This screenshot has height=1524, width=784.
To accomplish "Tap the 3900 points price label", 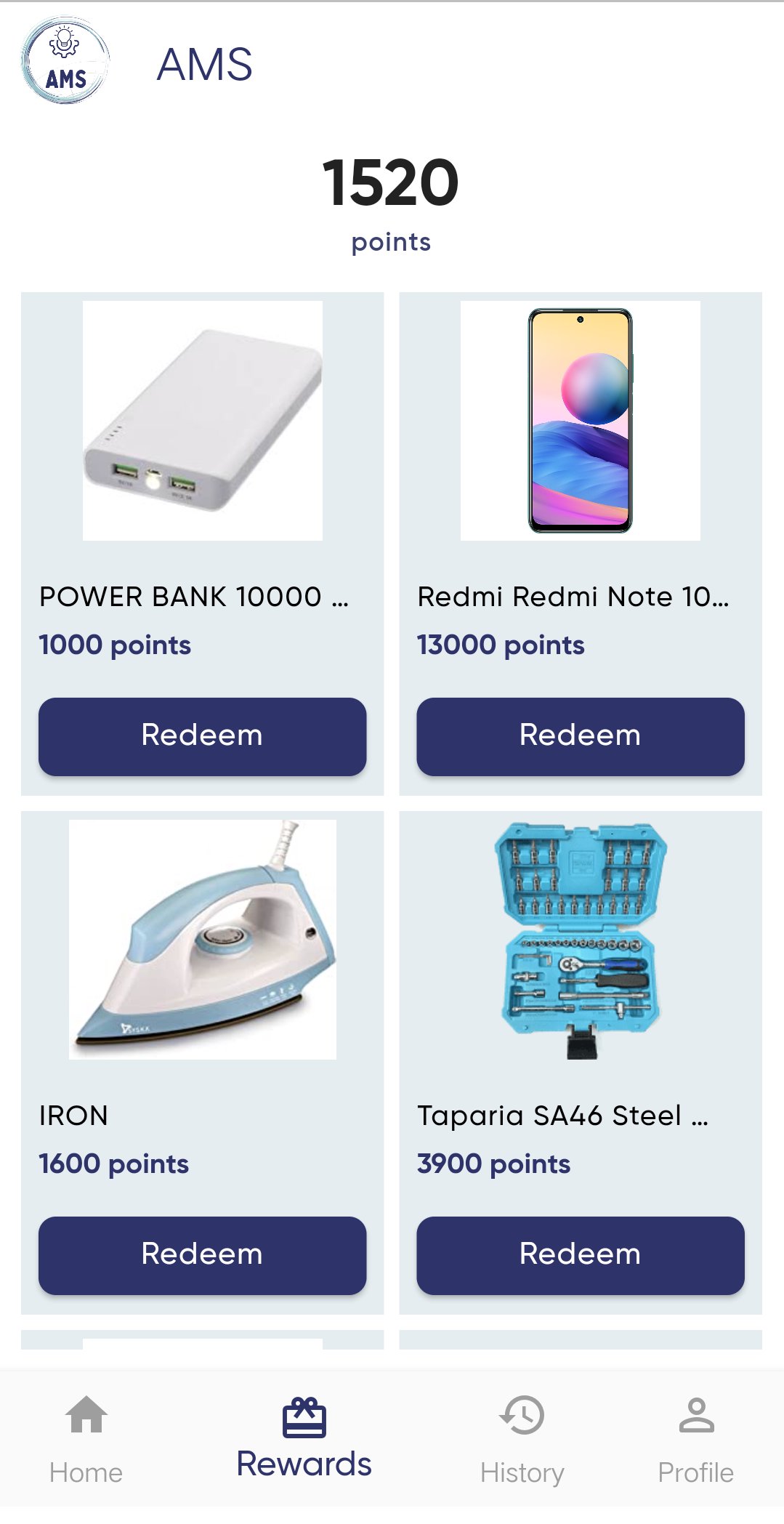I will [x=493, y=1164].
